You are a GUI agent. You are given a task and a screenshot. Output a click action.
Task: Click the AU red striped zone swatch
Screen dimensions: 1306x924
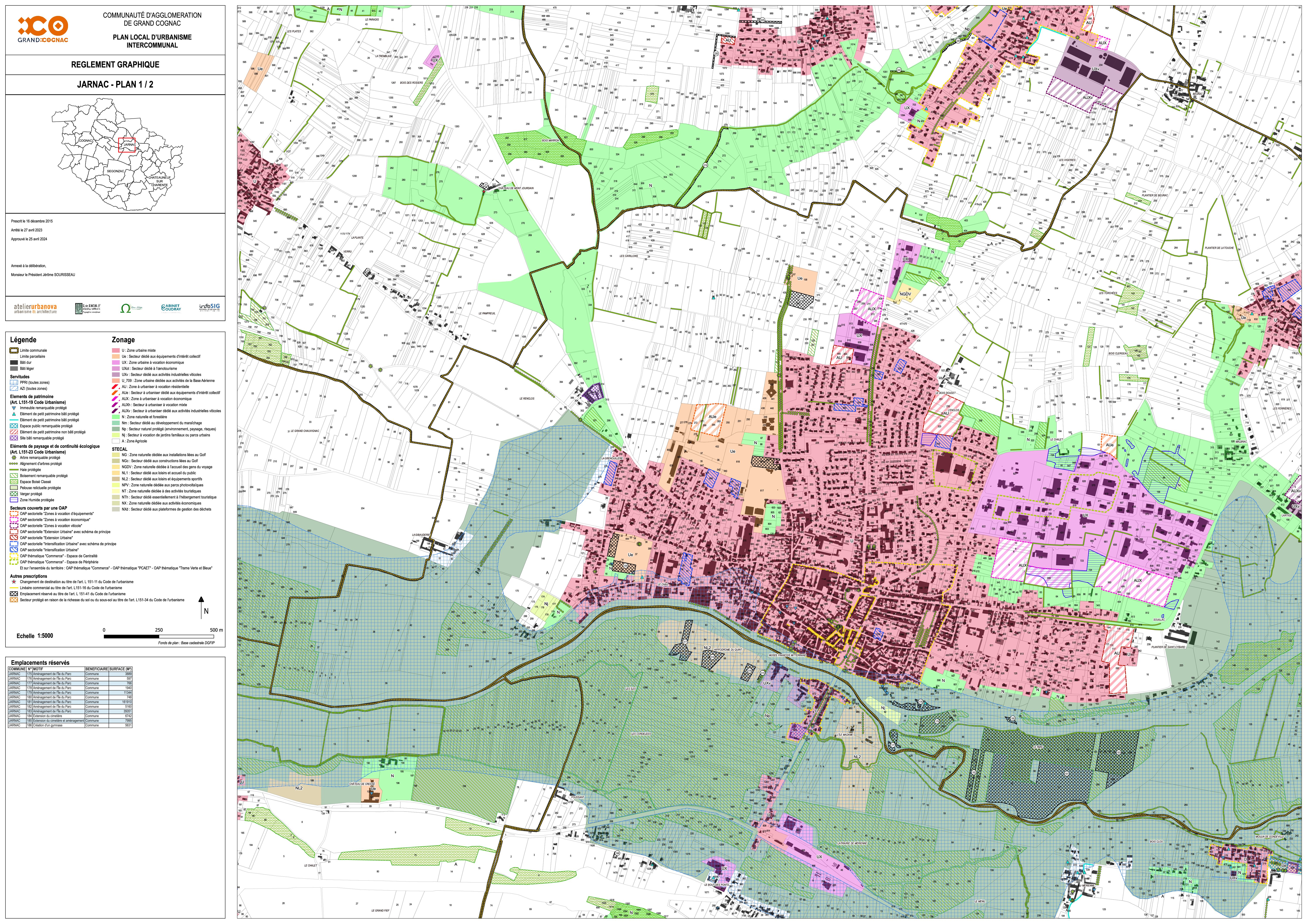(116, 387)
